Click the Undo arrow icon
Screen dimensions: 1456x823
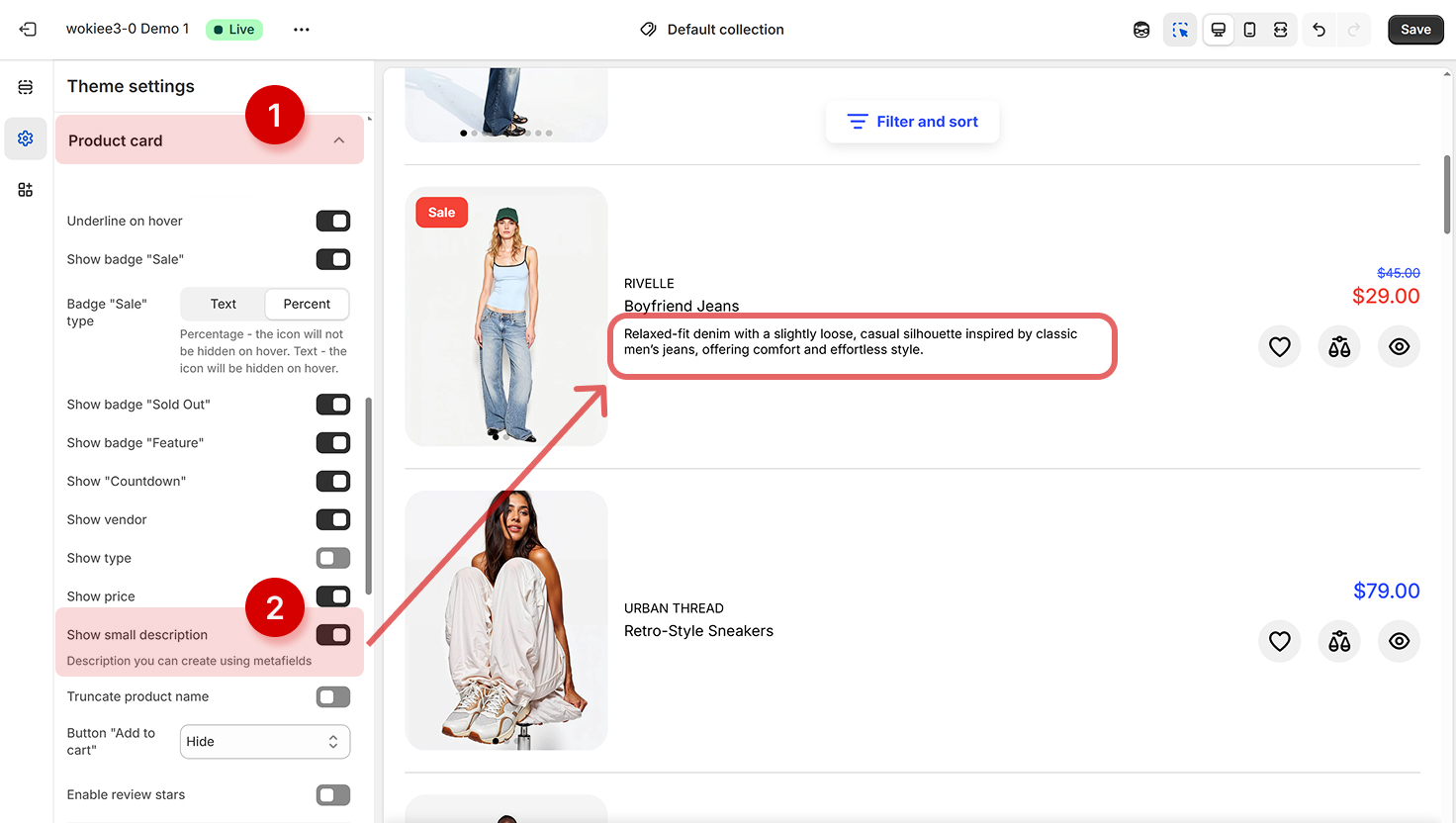[1319, 30]
